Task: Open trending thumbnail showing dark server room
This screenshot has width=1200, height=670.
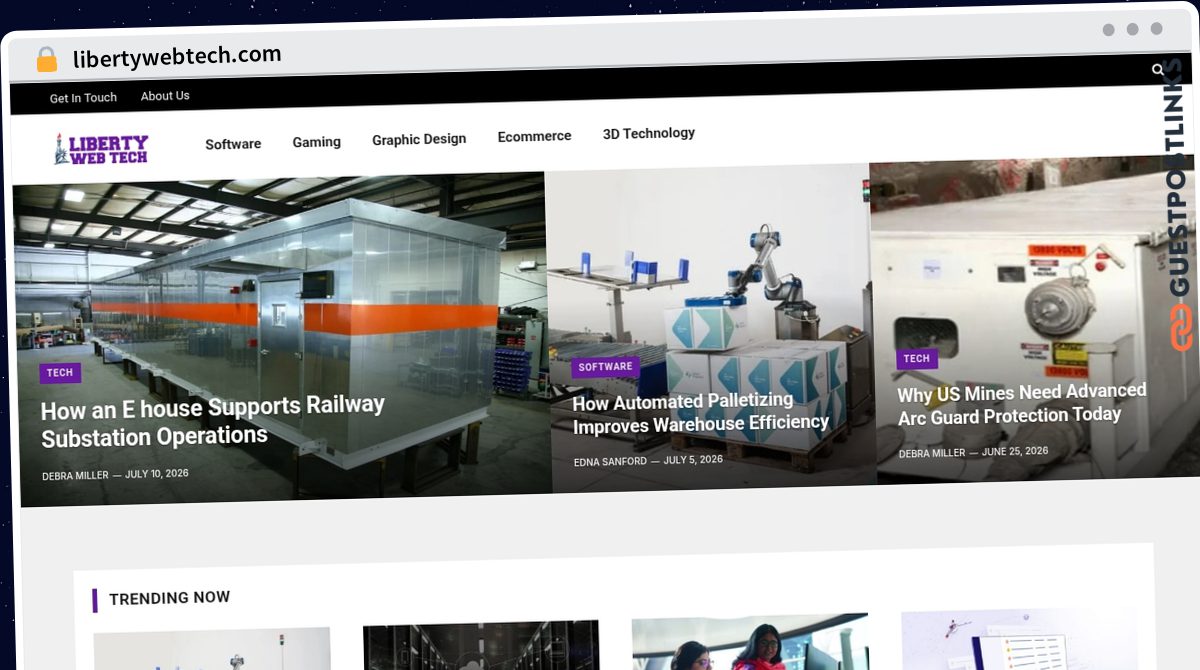Action: [481, 645]
